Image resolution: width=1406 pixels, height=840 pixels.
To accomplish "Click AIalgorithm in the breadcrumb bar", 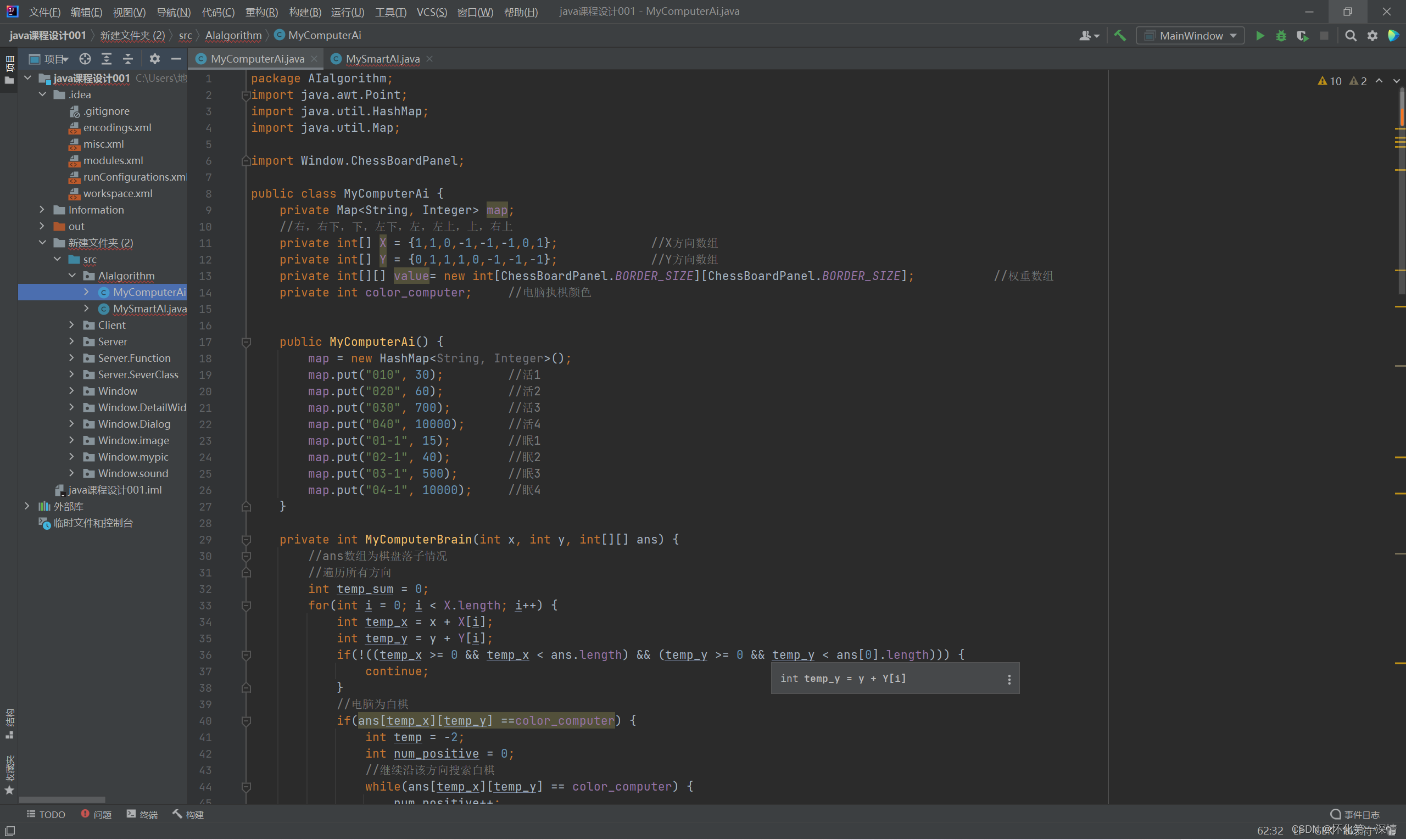I will click(233, 36).
